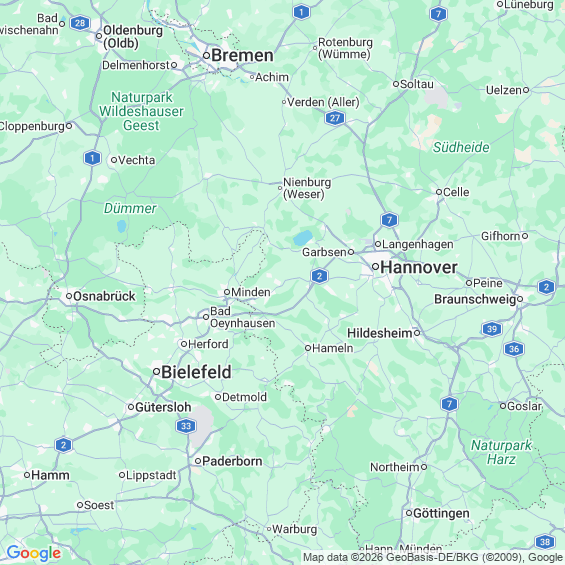565x565 pixels.
Task: Select the Bremen city label
Action: click(242, 55)
